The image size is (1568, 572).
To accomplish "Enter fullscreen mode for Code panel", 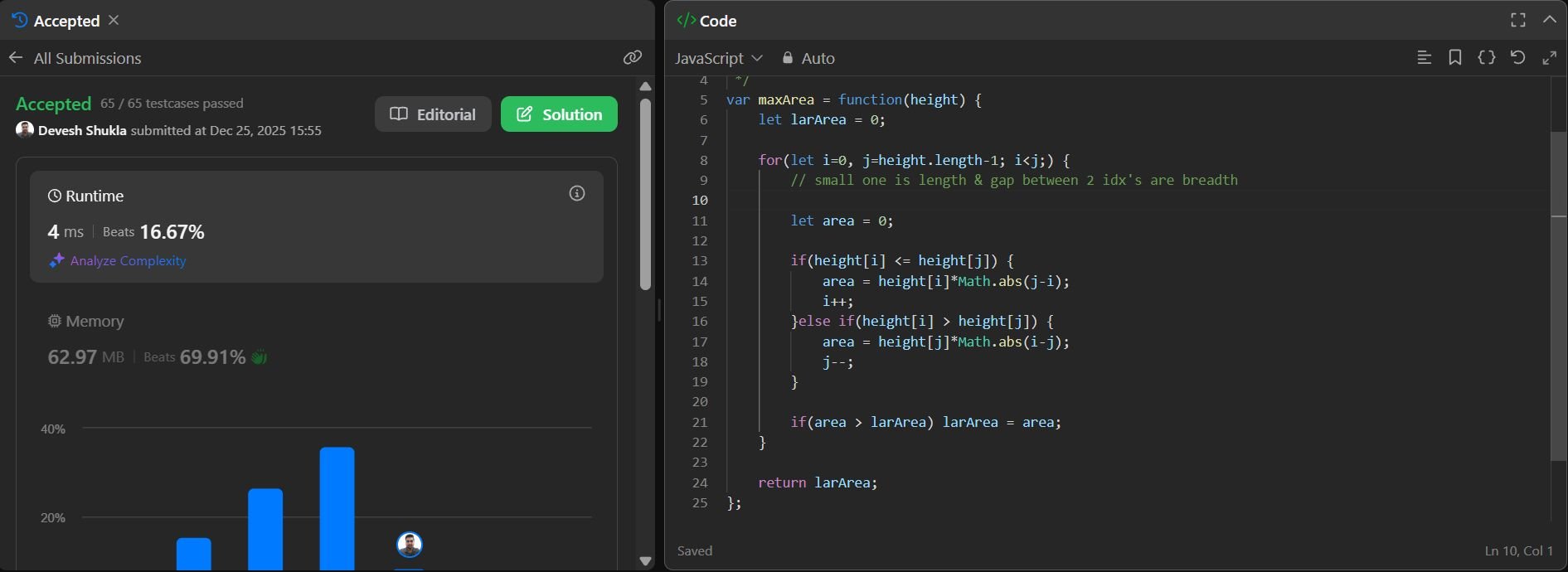I will tap(1518, 21).
